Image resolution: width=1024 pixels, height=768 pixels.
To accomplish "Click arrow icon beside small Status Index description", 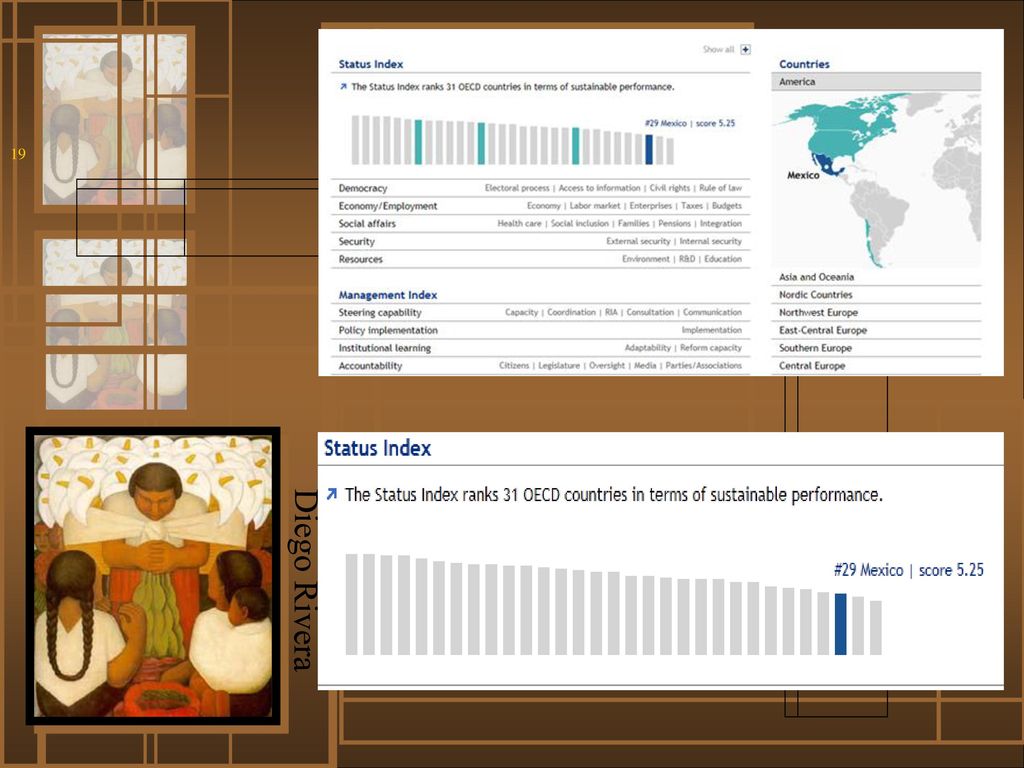I will (343, 87).
